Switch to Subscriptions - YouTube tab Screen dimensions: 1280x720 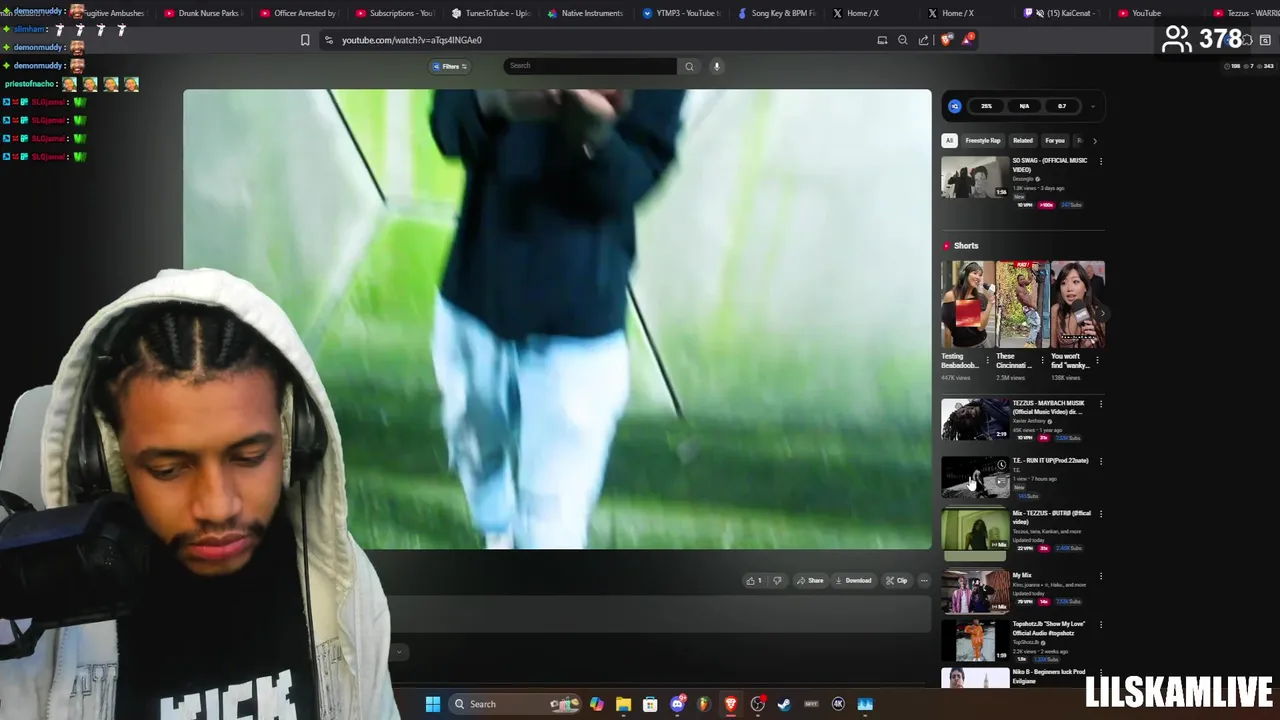click(394, 13)
